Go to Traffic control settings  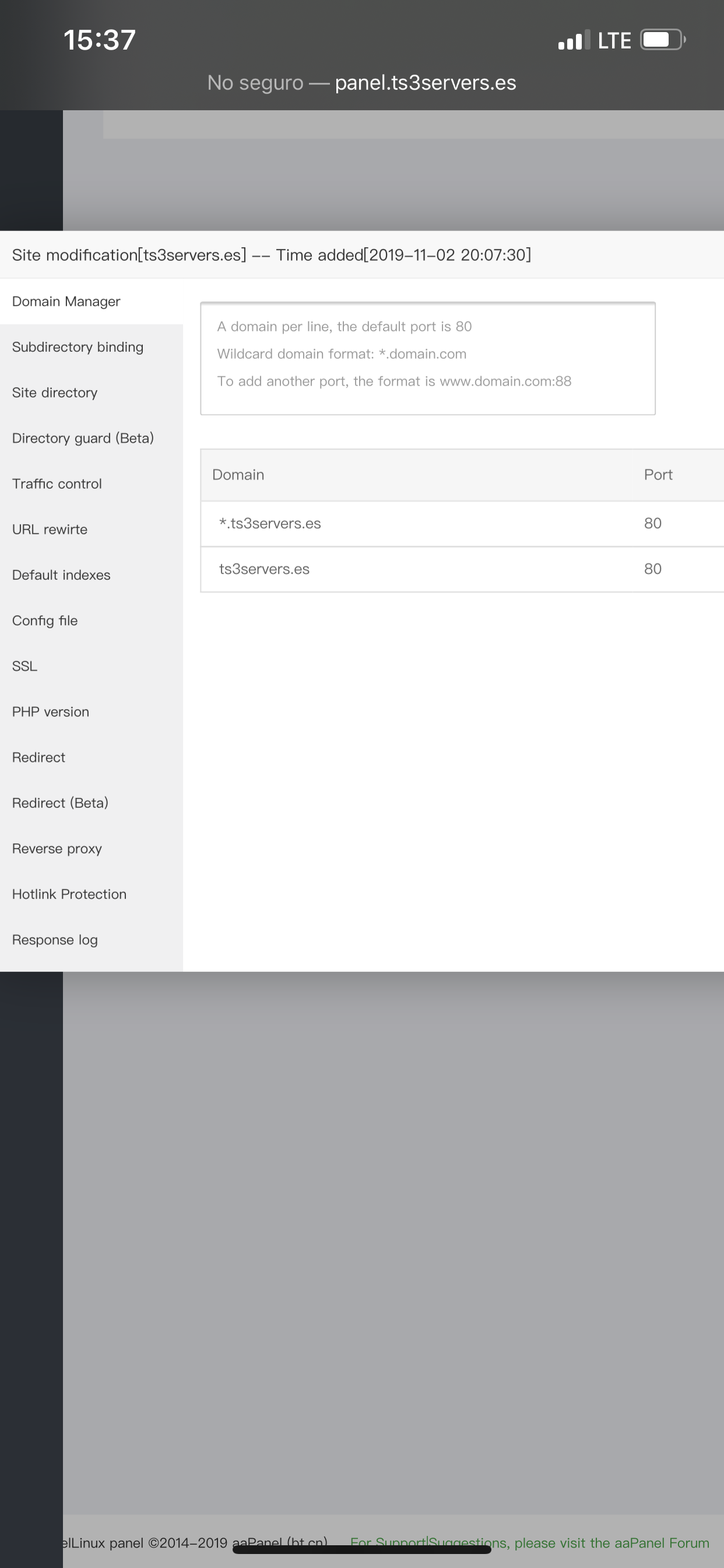(x=57, y=484)
